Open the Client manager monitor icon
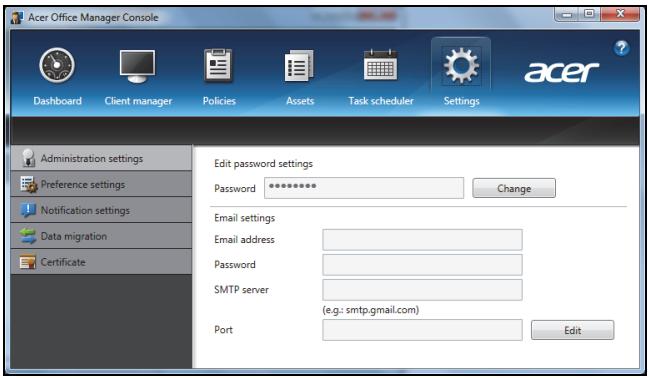The width and height of the screenshot is (648, 378). tap(137, 66)
